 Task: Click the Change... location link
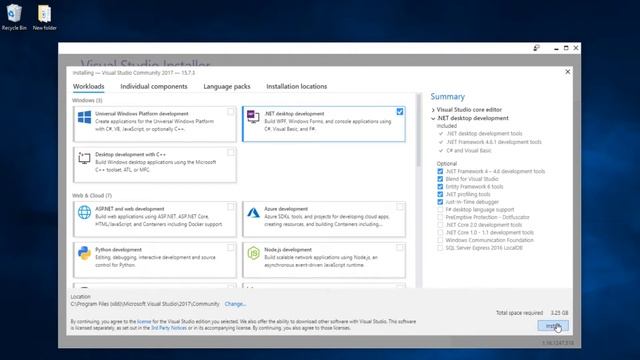tap(235, 304)
